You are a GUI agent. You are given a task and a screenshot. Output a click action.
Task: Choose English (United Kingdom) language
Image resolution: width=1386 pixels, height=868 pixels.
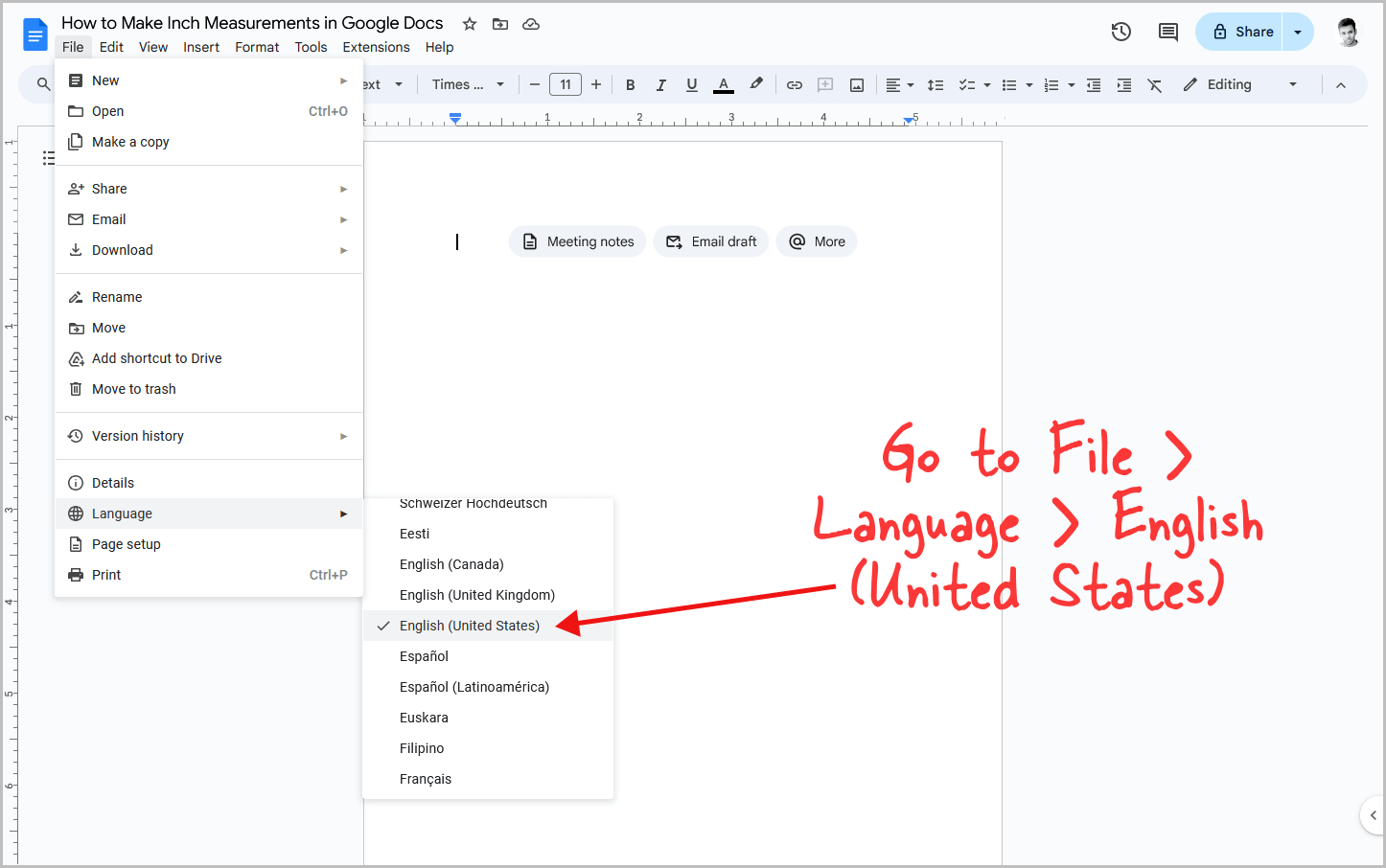[x=488, y=595]
